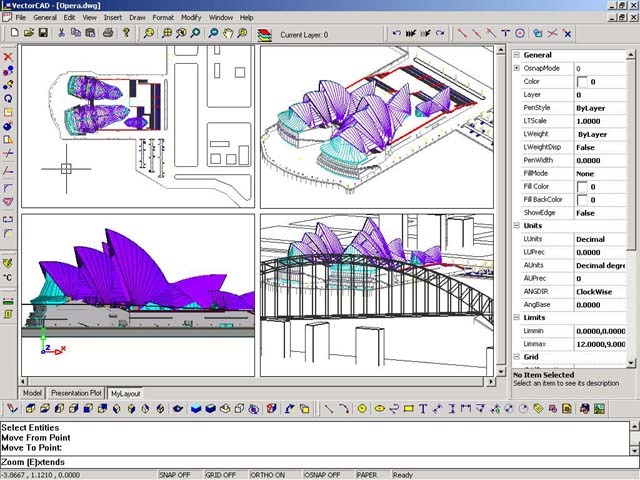Click the Redo arrow icon
640x480 pixels.
(x=440, y=33)
